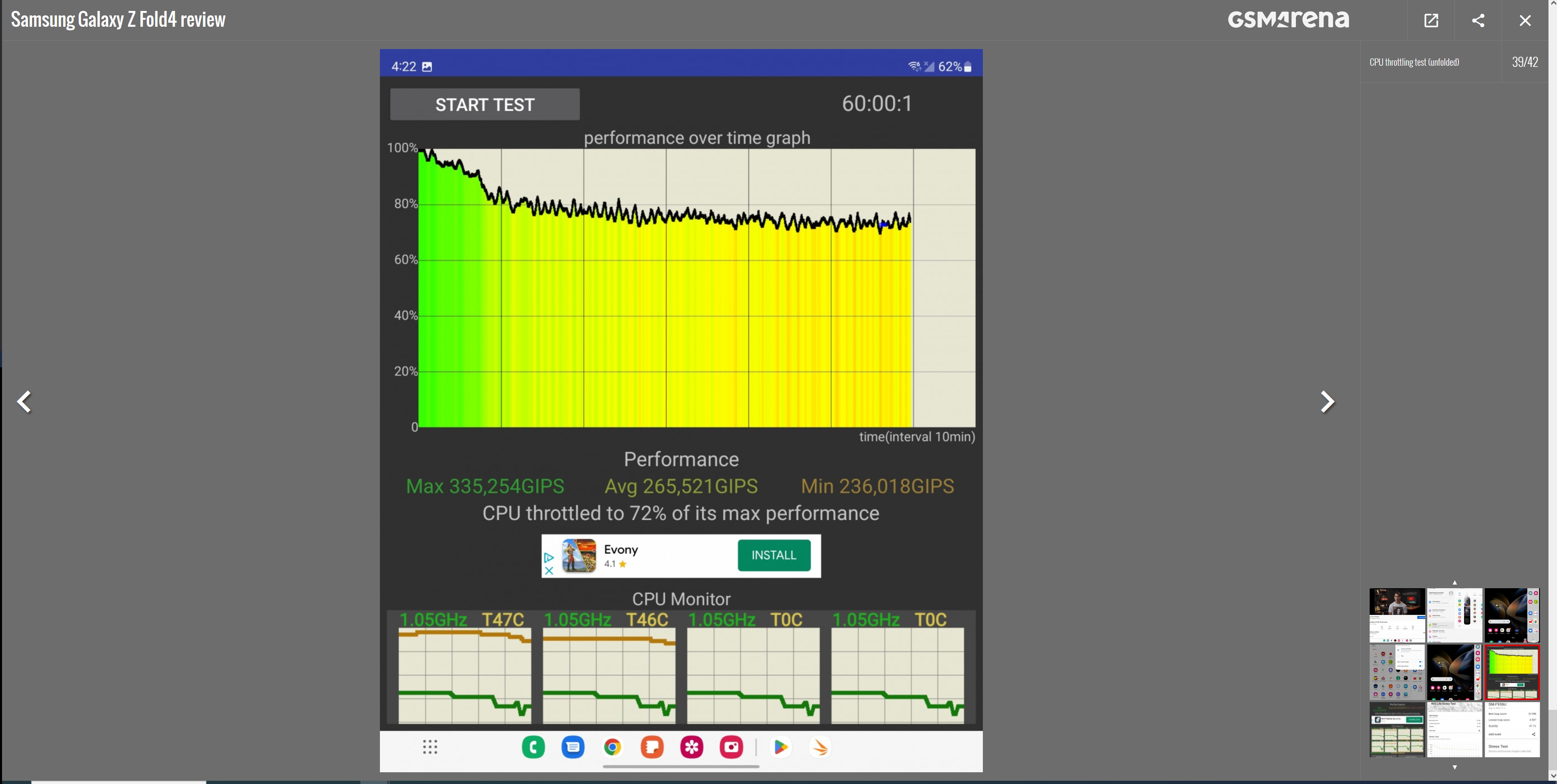The width and height of the screenshot is (1557, 784).
Task: Click the 'CPU throttling test (unfolded)' caption
Action: 1414,62
